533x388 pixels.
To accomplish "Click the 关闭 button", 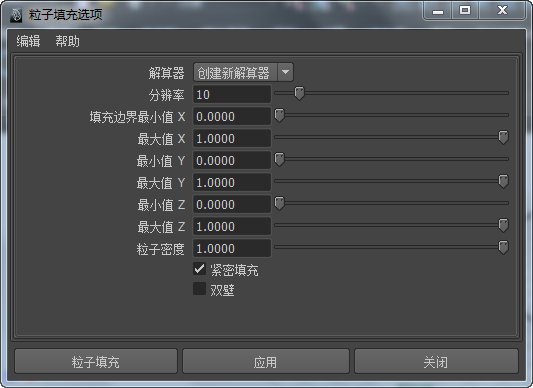I will pos(436,361).
